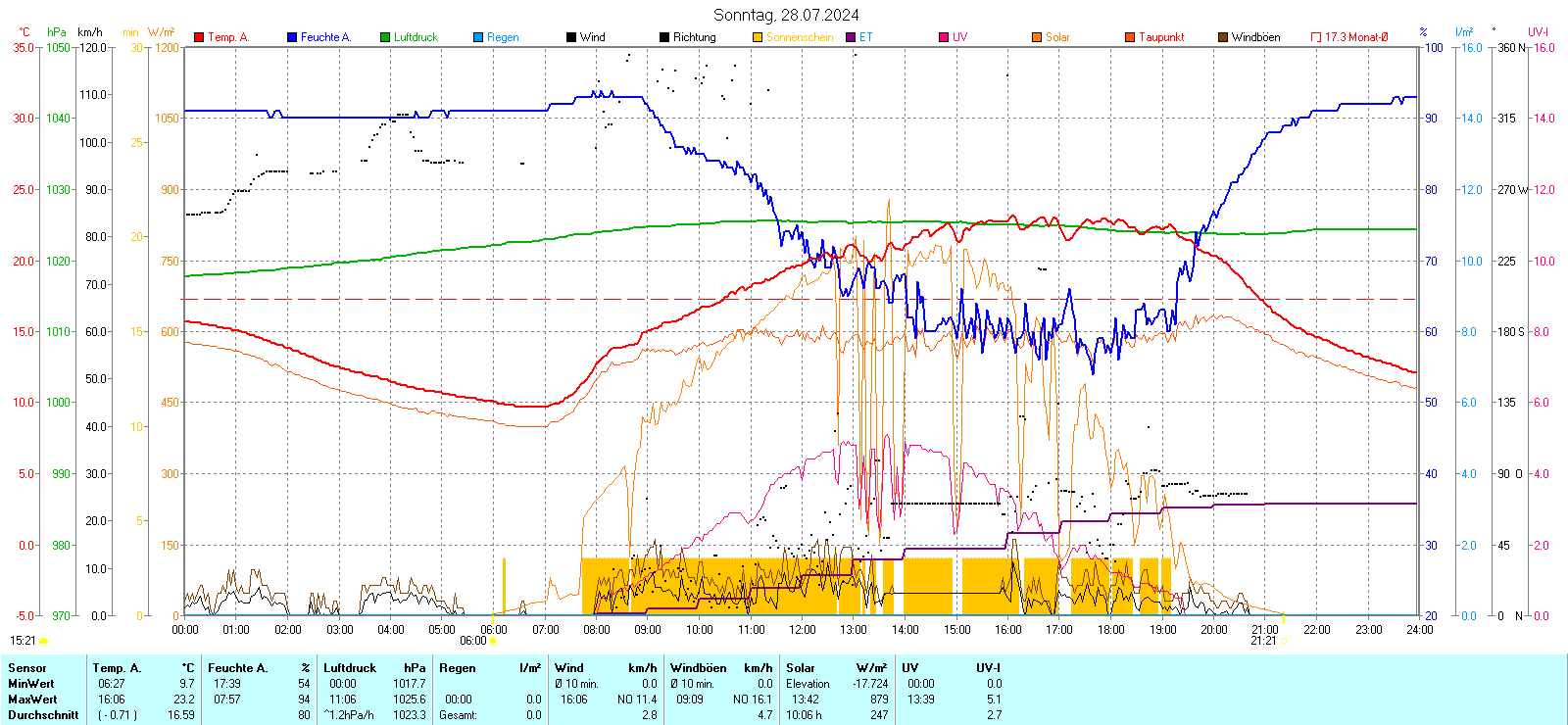
Task: Click the sunset marker next to 21:21
Action: pos(1284,641)
